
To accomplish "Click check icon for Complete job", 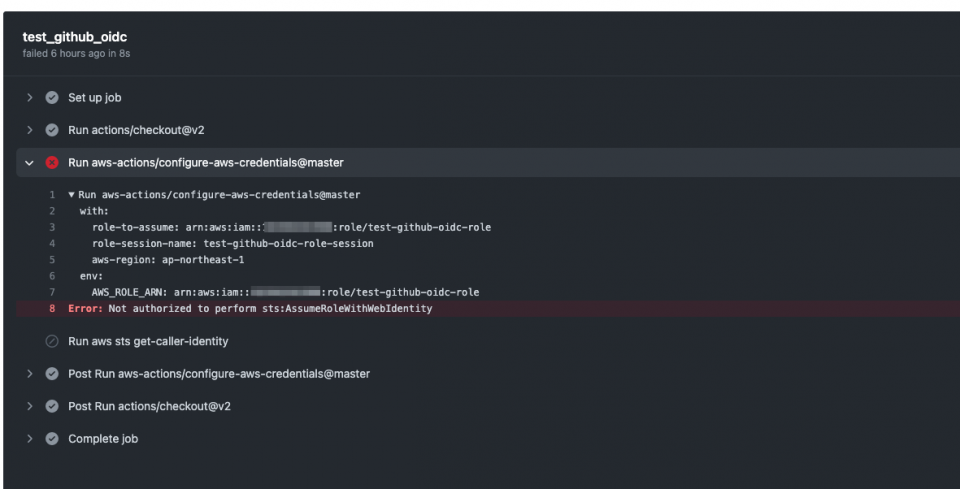I will click(x=52, y=438).
